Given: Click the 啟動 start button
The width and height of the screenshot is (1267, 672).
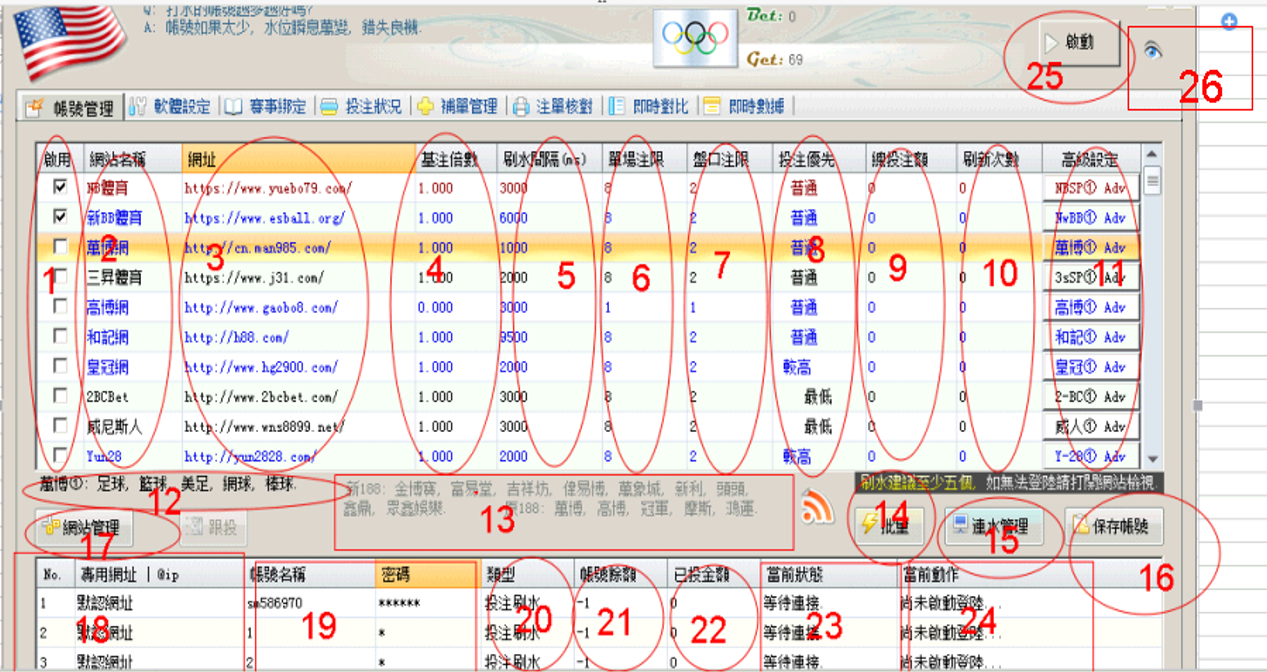Looking at the screenshot, I should (x=1078, y=44).
